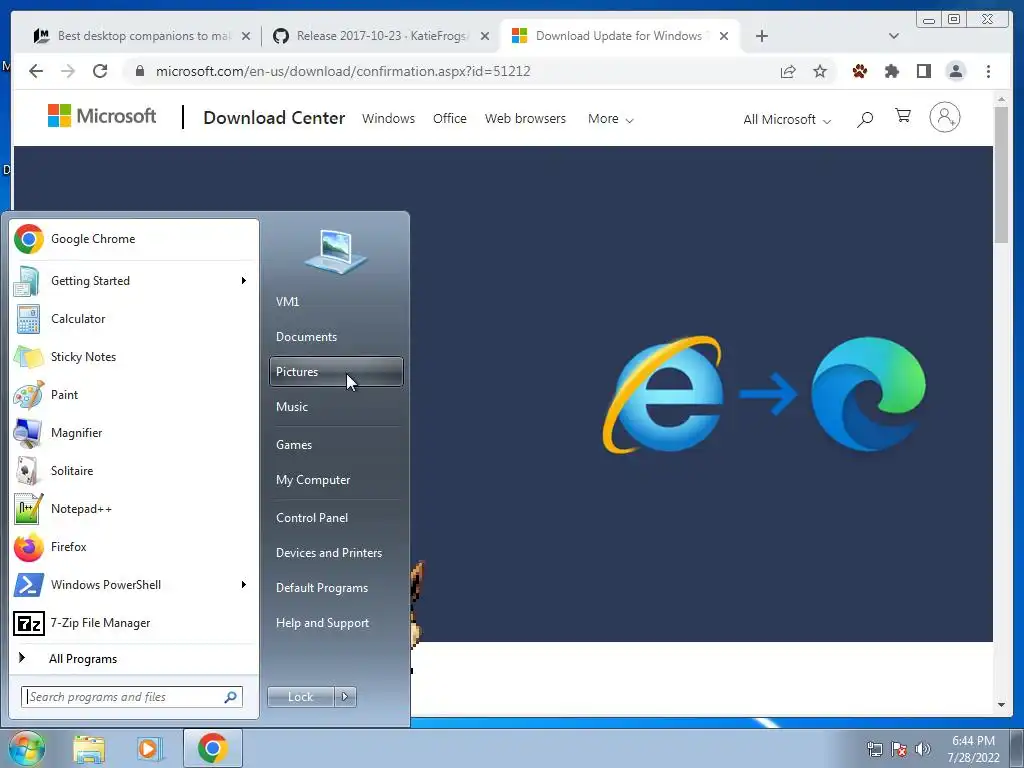
Task: Expand Windows PowerShell jump list arrow
Action: click(x=244, y=584)
